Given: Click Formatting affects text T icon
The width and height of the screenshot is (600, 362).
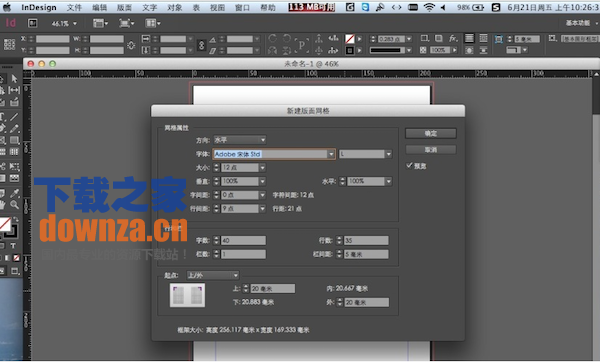Looking at the screenshot, I should [13, 246].
